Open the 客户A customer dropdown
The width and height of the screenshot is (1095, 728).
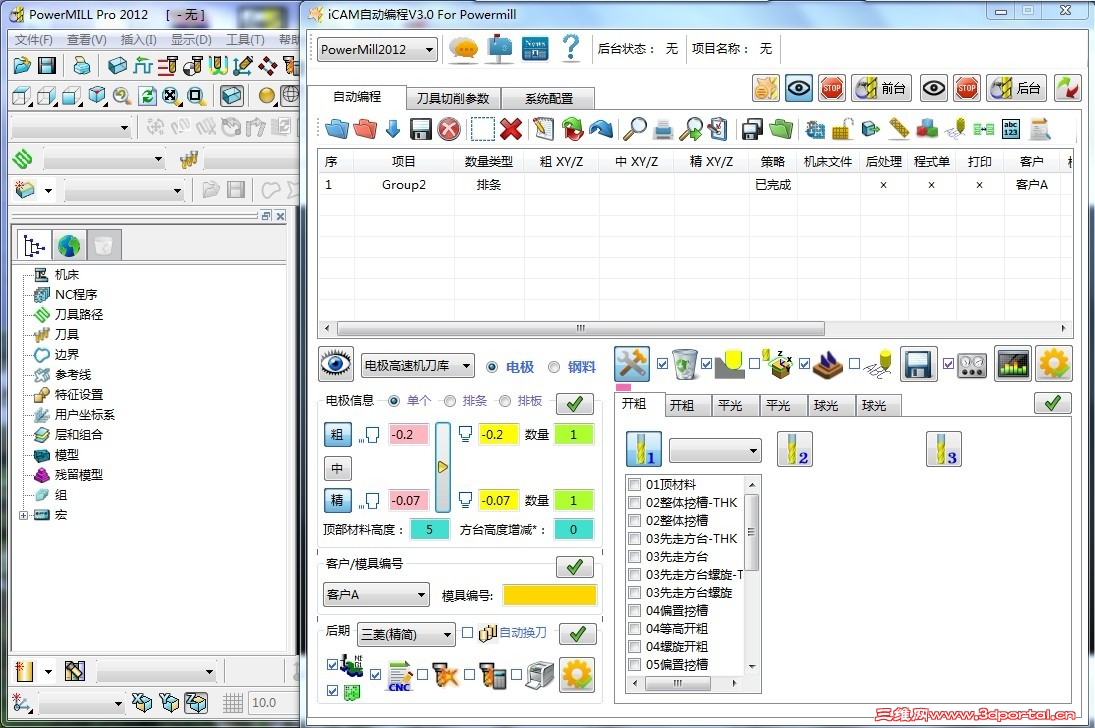[x=376, y=595]
